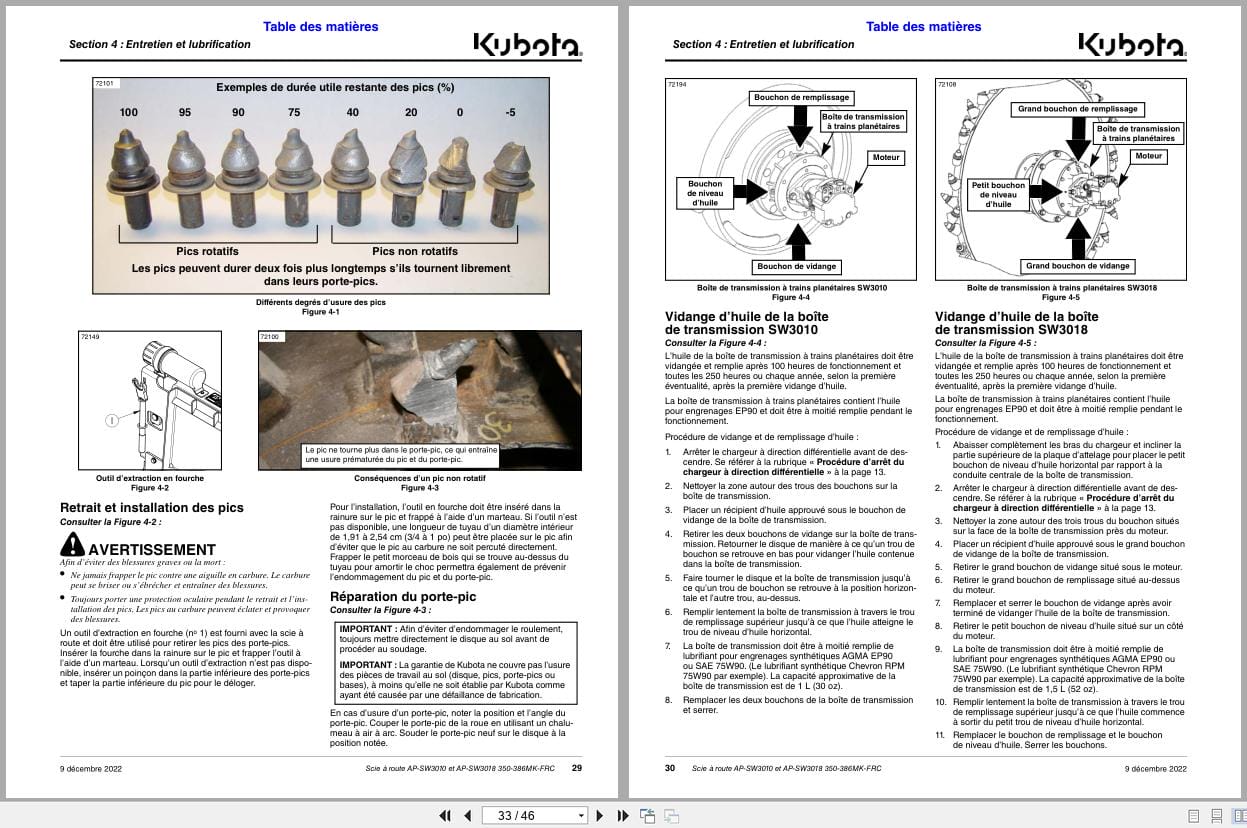Go to the previous page
1247x828 pixels.
(467, 815)
